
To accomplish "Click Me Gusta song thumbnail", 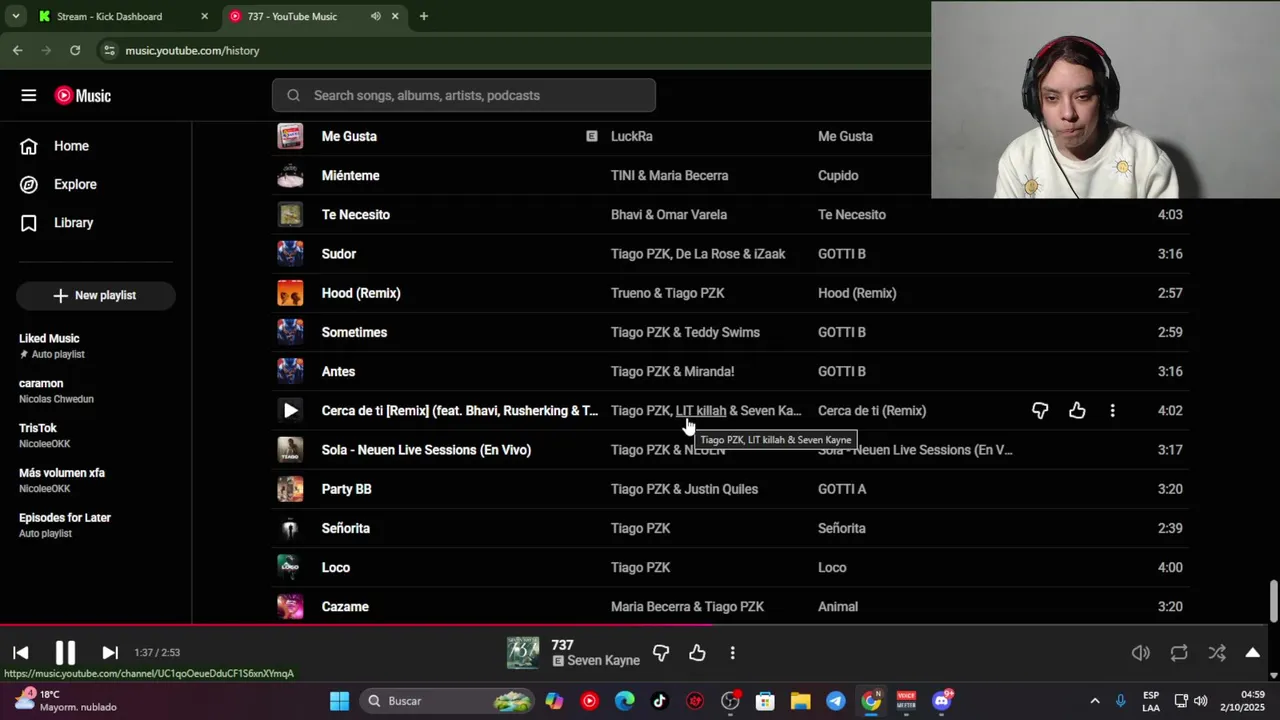I will pos(290,136).
